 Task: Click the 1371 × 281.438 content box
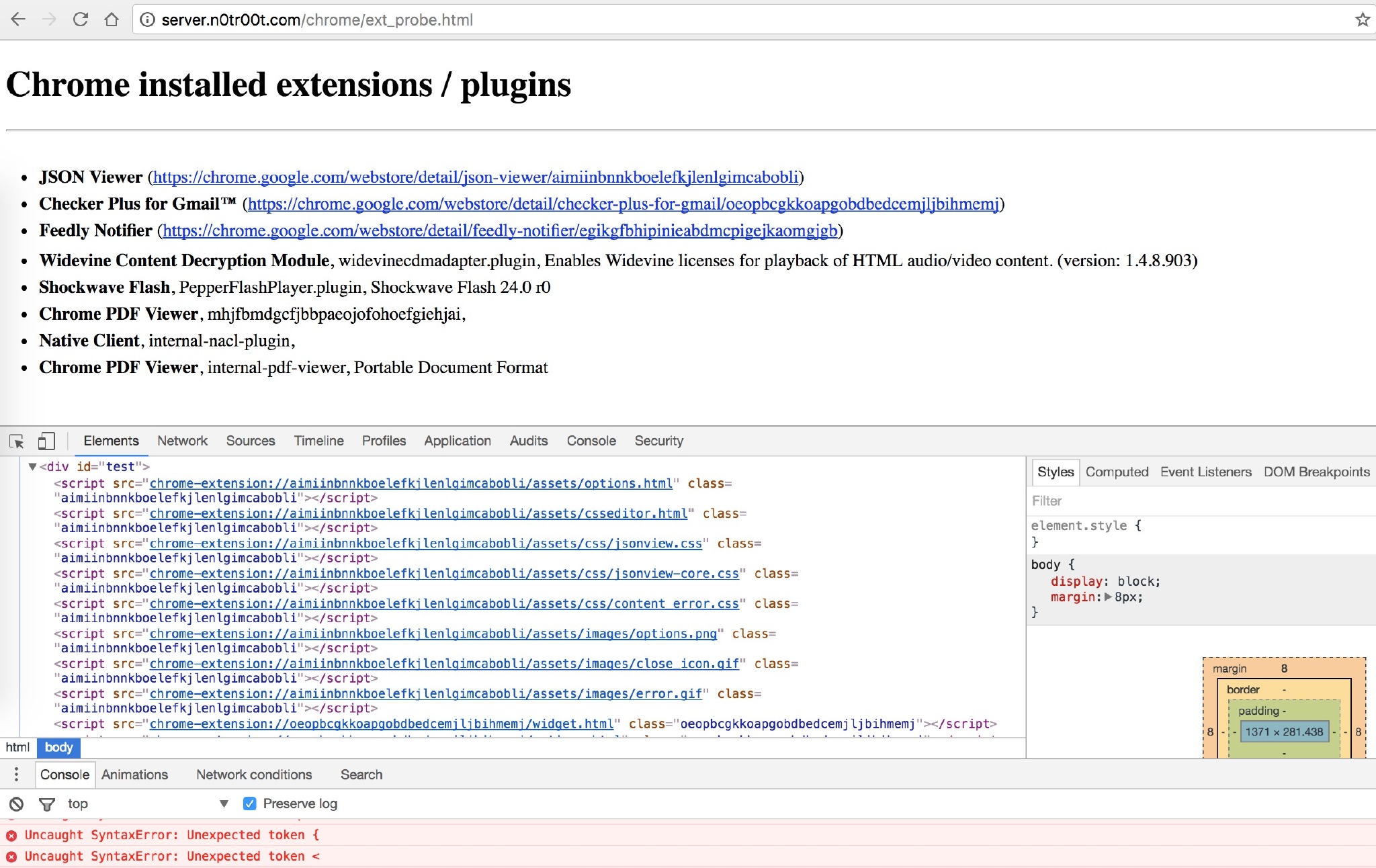(x=1283, y=732)
